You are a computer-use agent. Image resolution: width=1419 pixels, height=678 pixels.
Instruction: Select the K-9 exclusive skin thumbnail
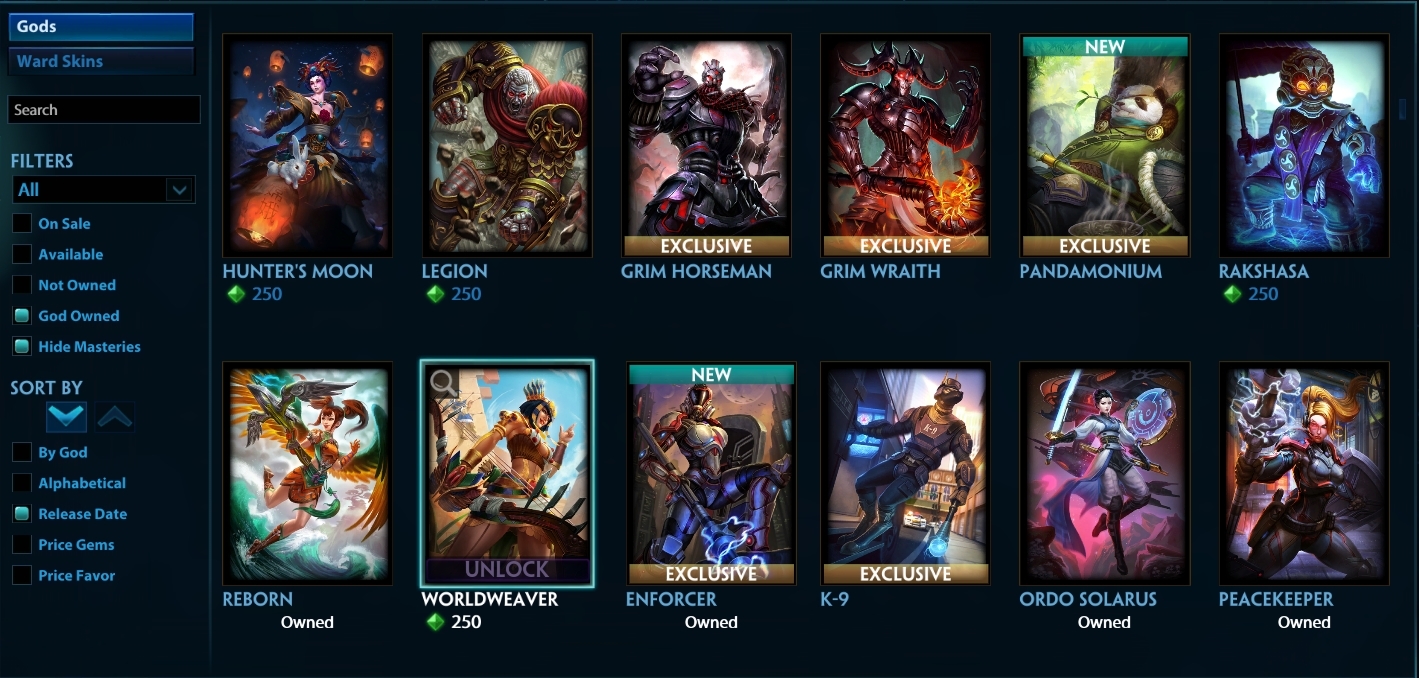[x=905, y=473]
